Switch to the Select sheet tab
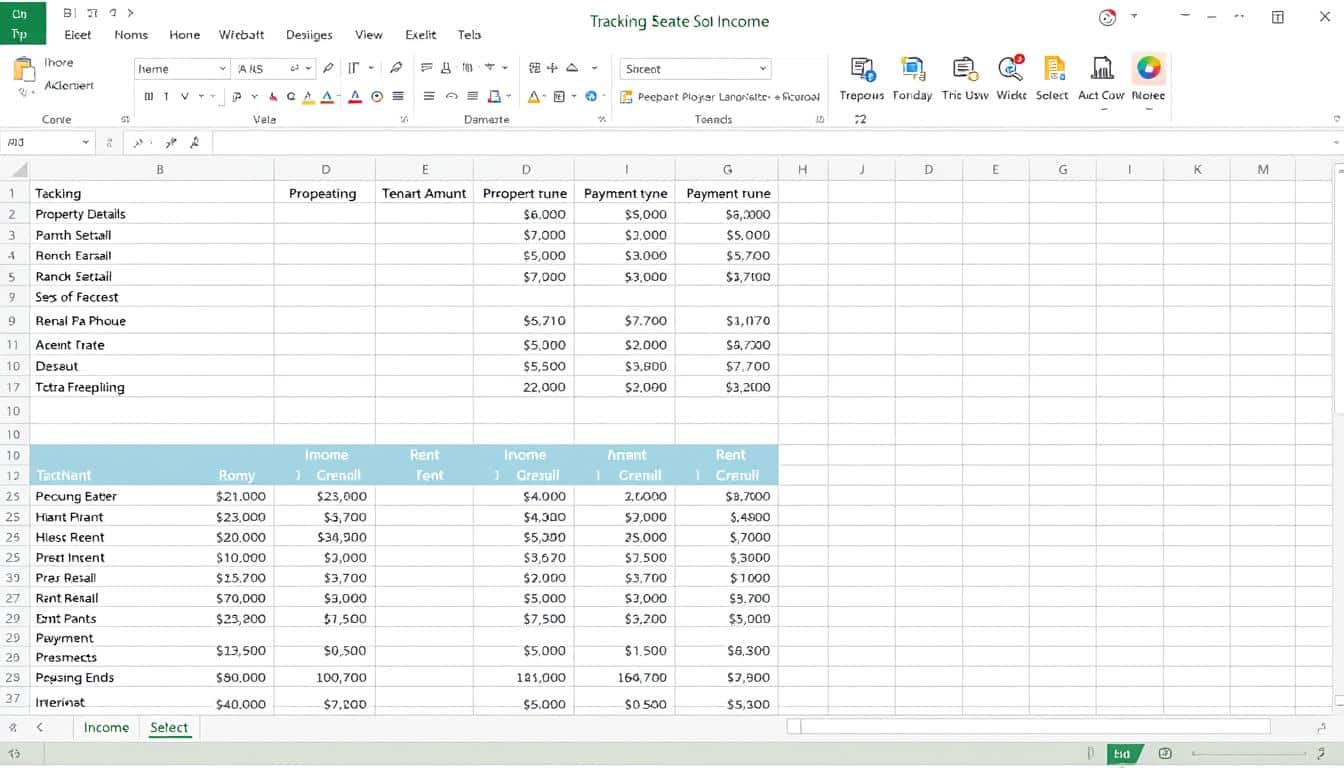Screen dimensions: 1344x768 coord(169,727)
